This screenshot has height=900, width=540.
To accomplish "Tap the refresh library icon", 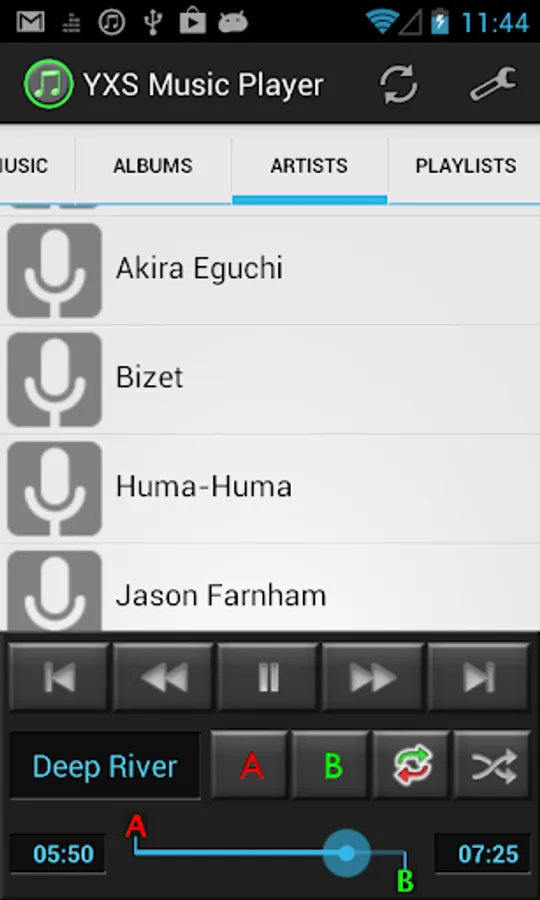I will click(x=399, y=85).
